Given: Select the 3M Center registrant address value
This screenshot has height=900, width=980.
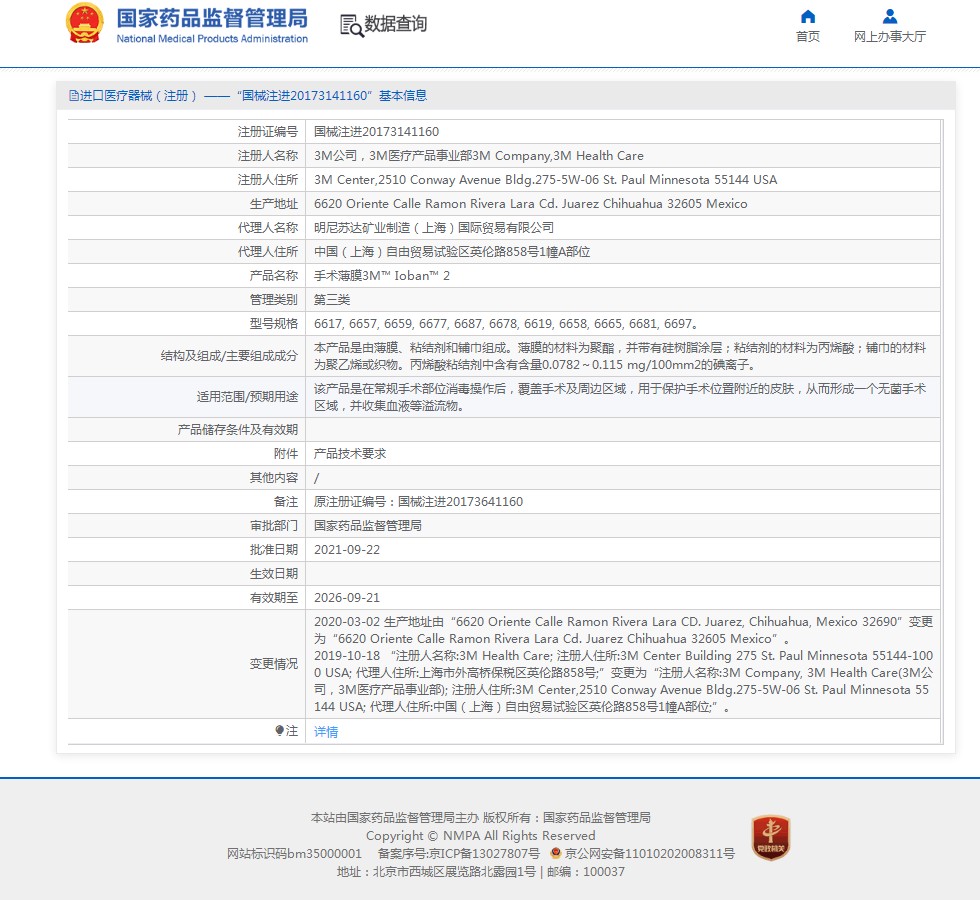Looking at the screenshot, I should tap(545, 180).
